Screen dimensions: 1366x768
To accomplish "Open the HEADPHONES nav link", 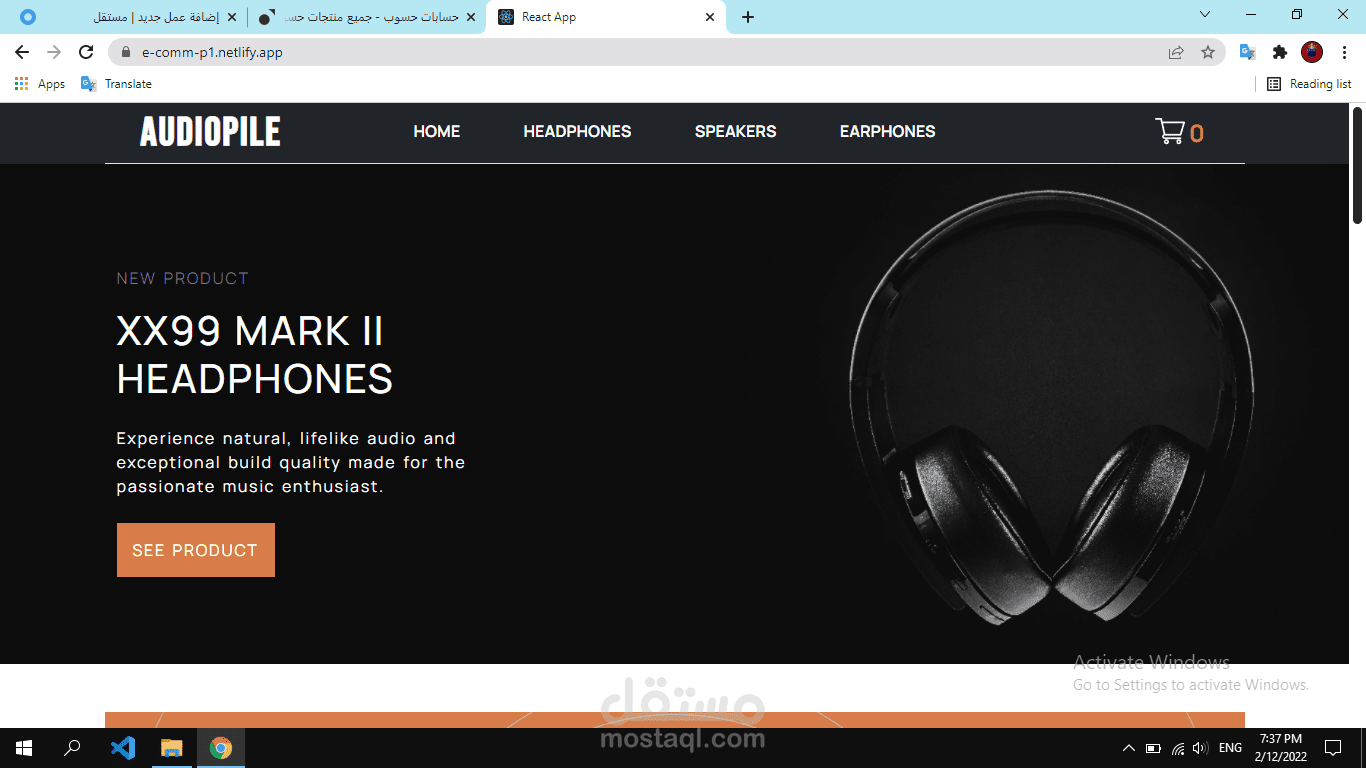I will click(x=577, y=131).
